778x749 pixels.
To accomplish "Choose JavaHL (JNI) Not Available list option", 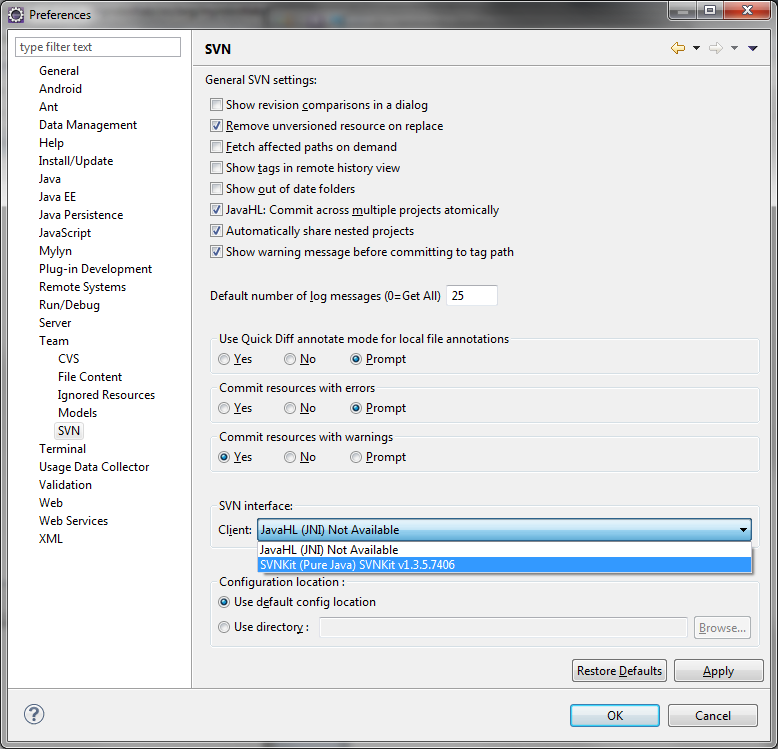I will 504,550.
